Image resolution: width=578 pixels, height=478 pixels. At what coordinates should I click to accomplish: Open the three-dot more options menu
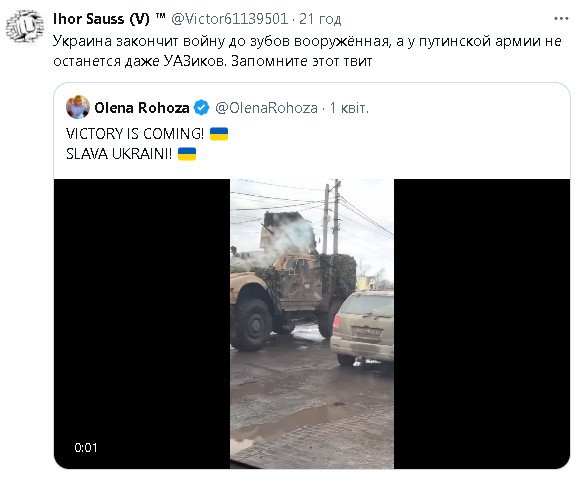coord(561,18)
